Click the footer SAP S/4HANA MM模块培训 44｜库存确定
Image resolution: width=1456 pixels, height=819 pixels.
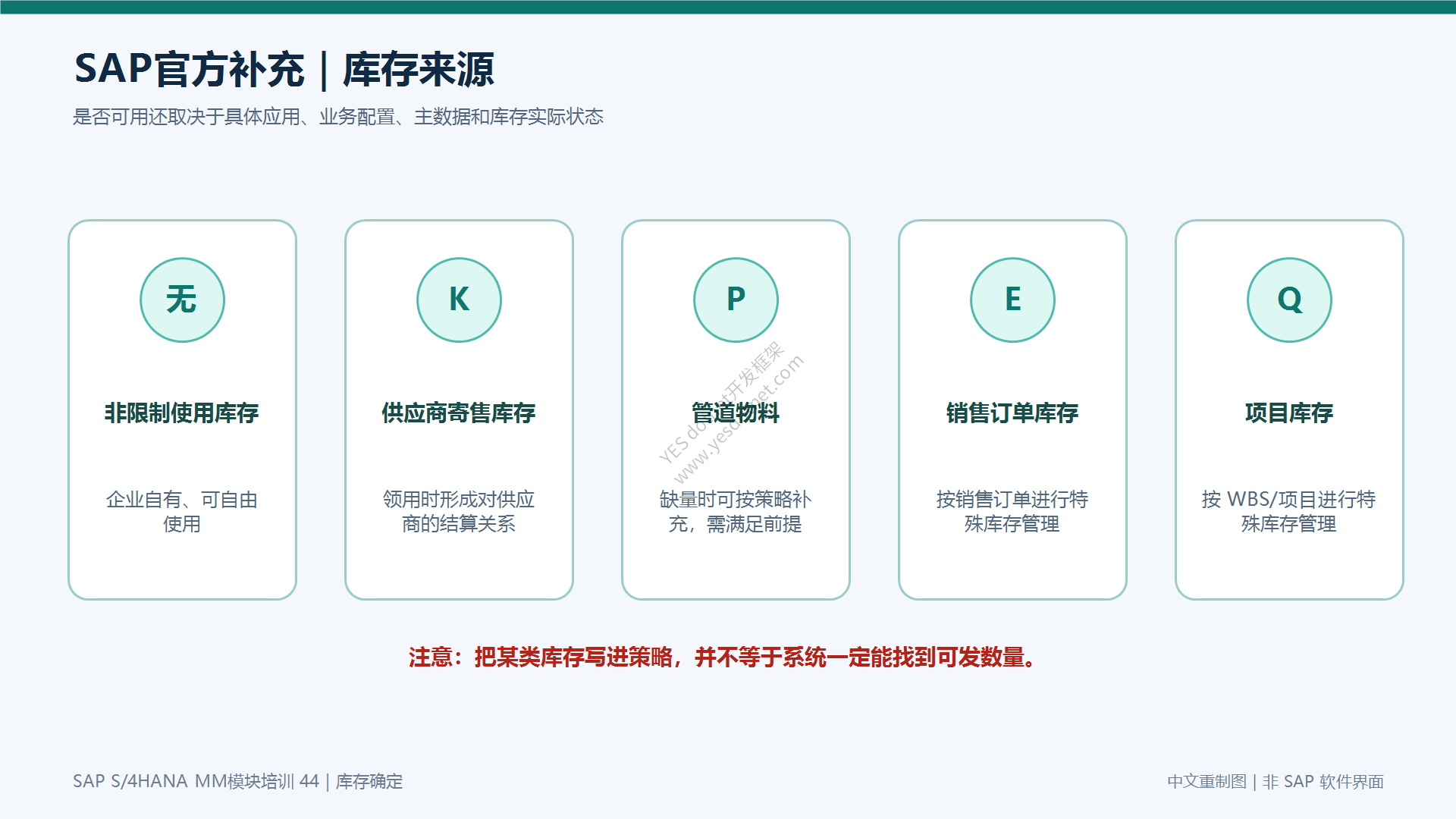tap(238, 781)
